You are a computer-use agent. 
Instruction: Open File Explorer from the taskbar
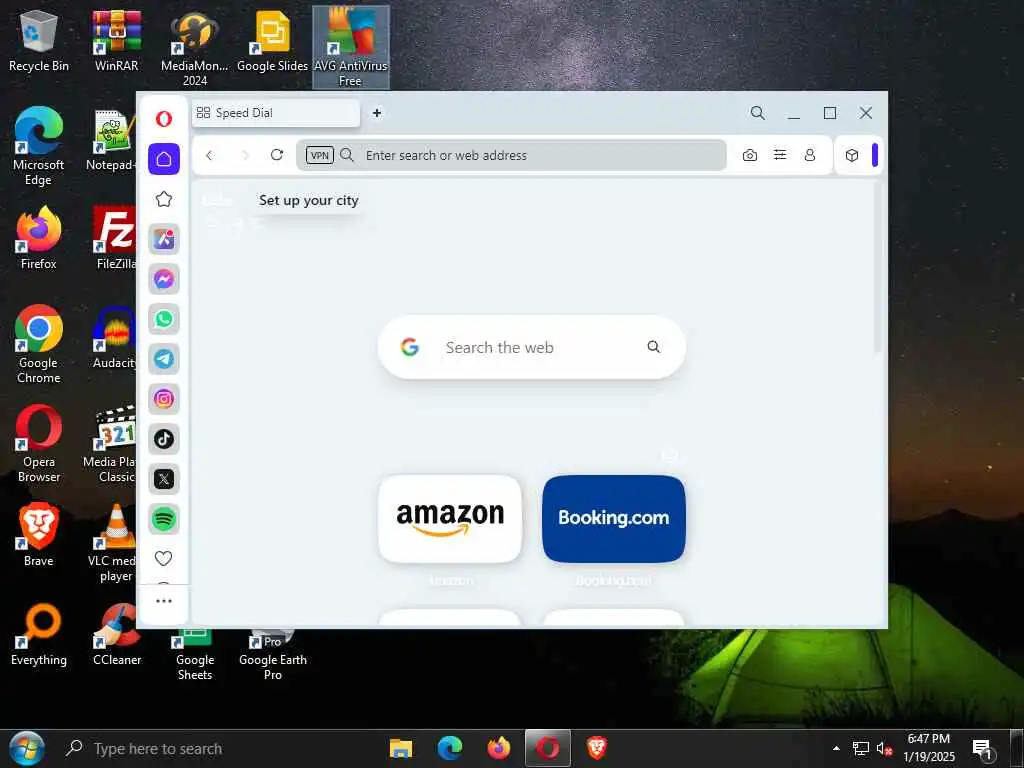click(401, 748)
